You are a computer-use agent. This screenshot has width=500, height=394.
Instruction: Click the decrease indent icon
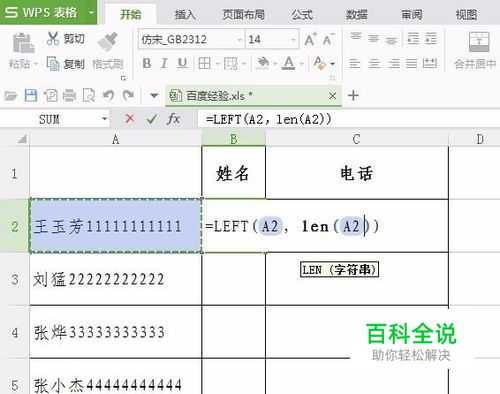[413, 39]
